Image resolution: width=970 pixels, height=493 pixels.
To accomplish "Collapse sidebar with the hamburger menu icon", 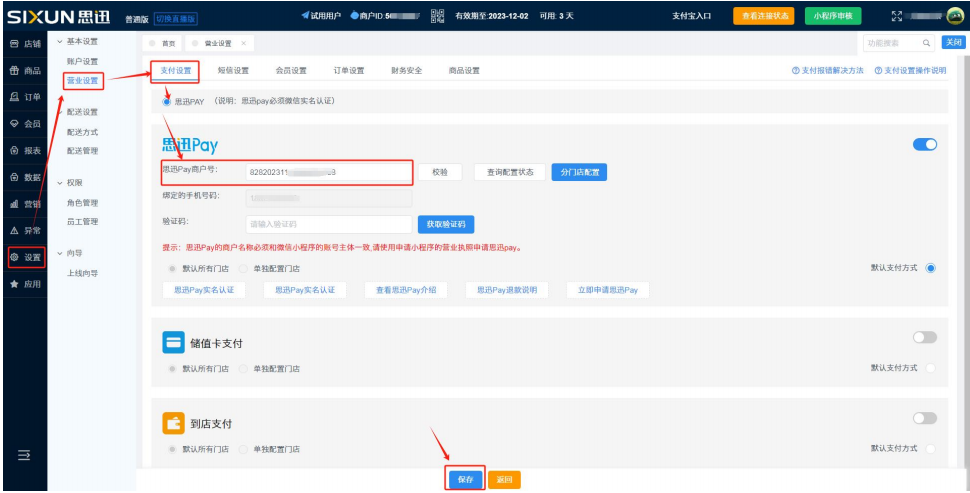I will tap(24, 456).
